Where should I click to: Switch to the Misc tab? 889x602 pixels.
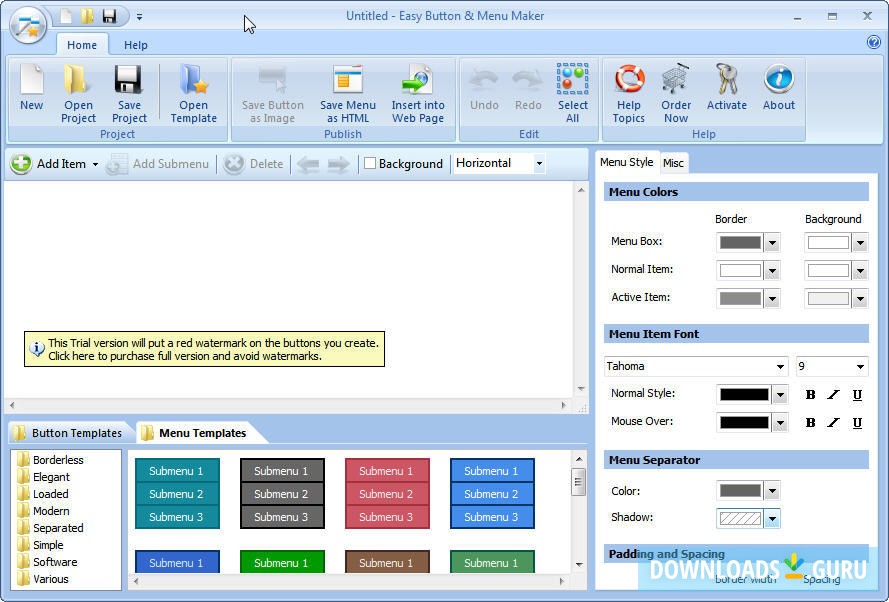(x=673, y=163)
